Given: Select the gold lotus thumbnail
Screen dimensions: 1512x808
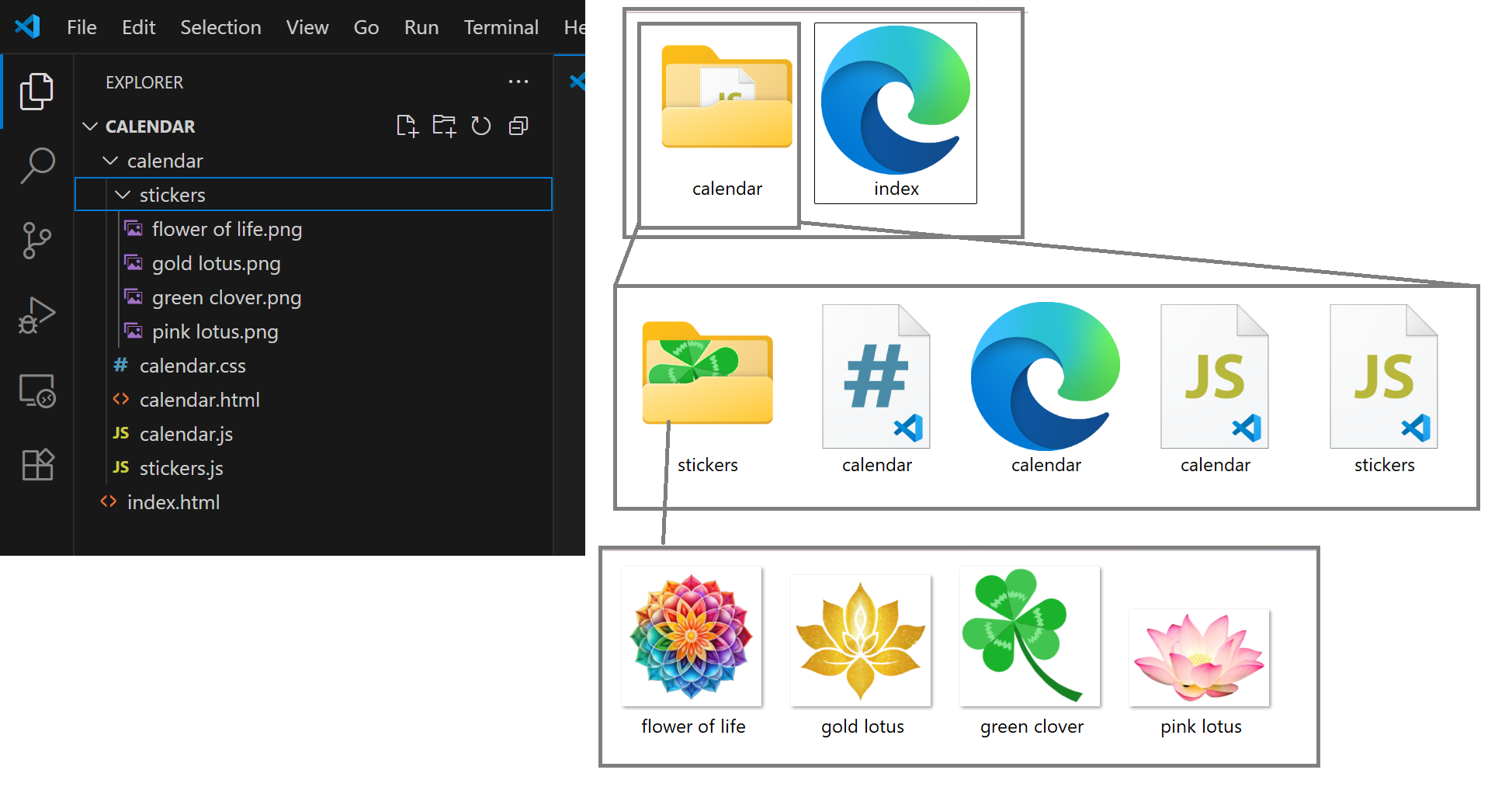Looking at the screenshot, I should pos(861,640).
